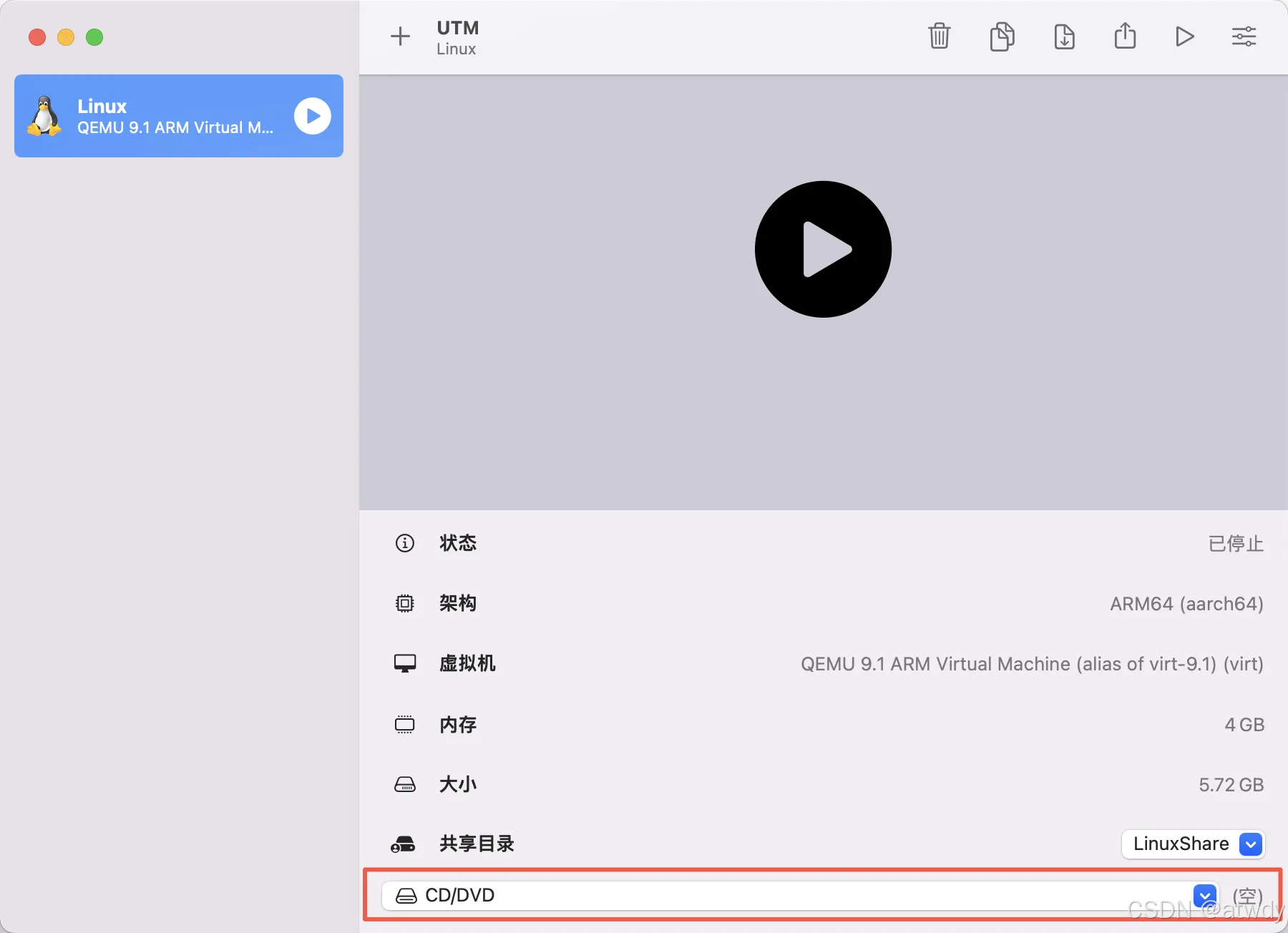Screen dimensions: 1288x933
Task: Click the shared drive icon next to 共享目录
Action: (403, 844)
